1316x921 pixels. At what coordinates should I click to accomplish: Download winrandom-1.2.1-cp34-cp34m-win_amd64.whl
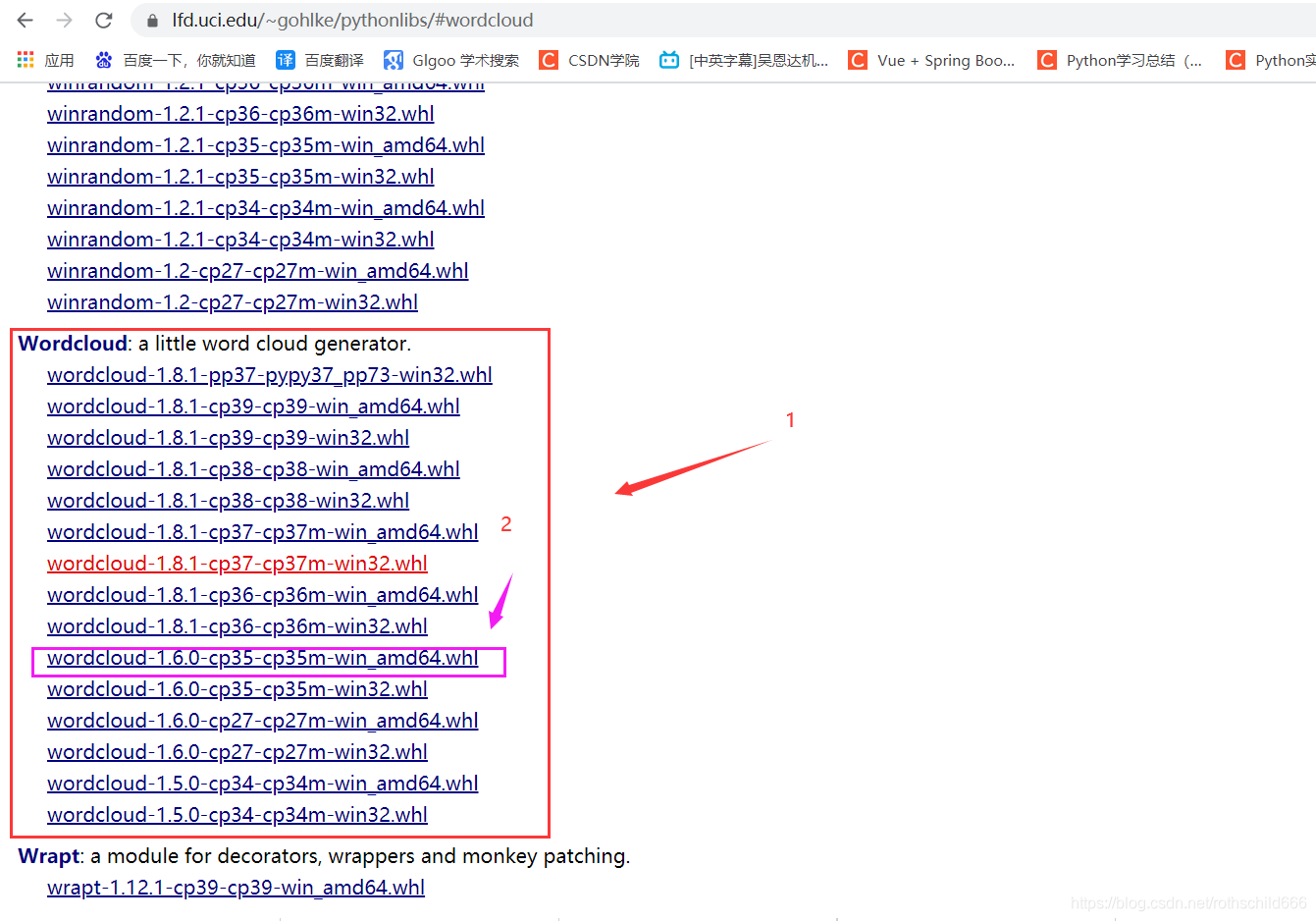[x=266, y=208]
